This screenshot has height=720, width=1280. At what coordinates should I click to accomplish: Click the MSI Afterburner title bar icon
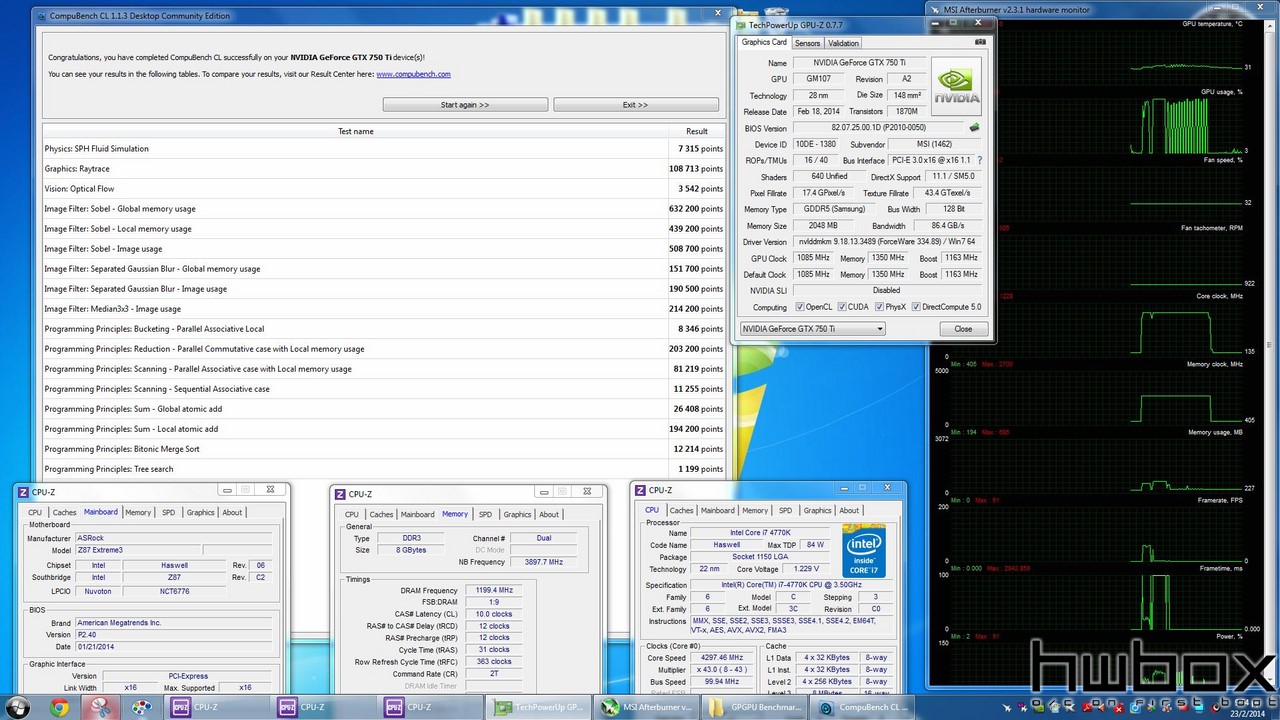tap(935, 10)
